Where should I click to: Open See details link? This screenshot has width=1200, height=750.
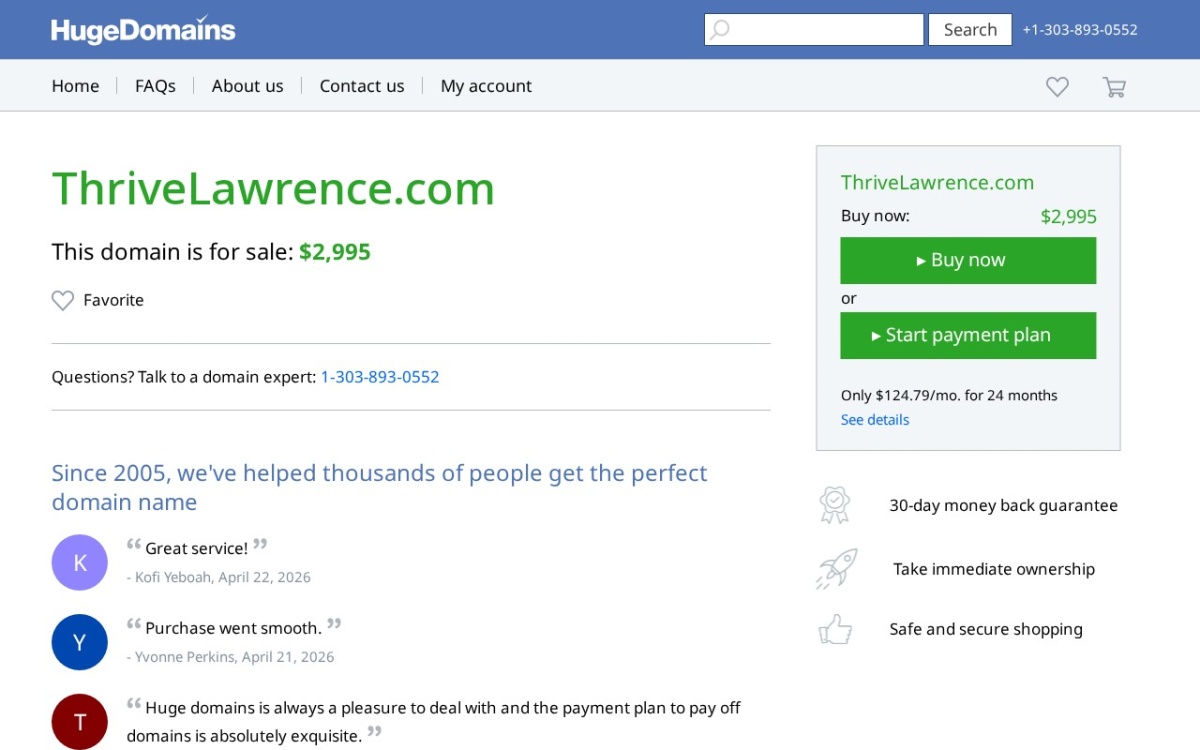(875, 420)
